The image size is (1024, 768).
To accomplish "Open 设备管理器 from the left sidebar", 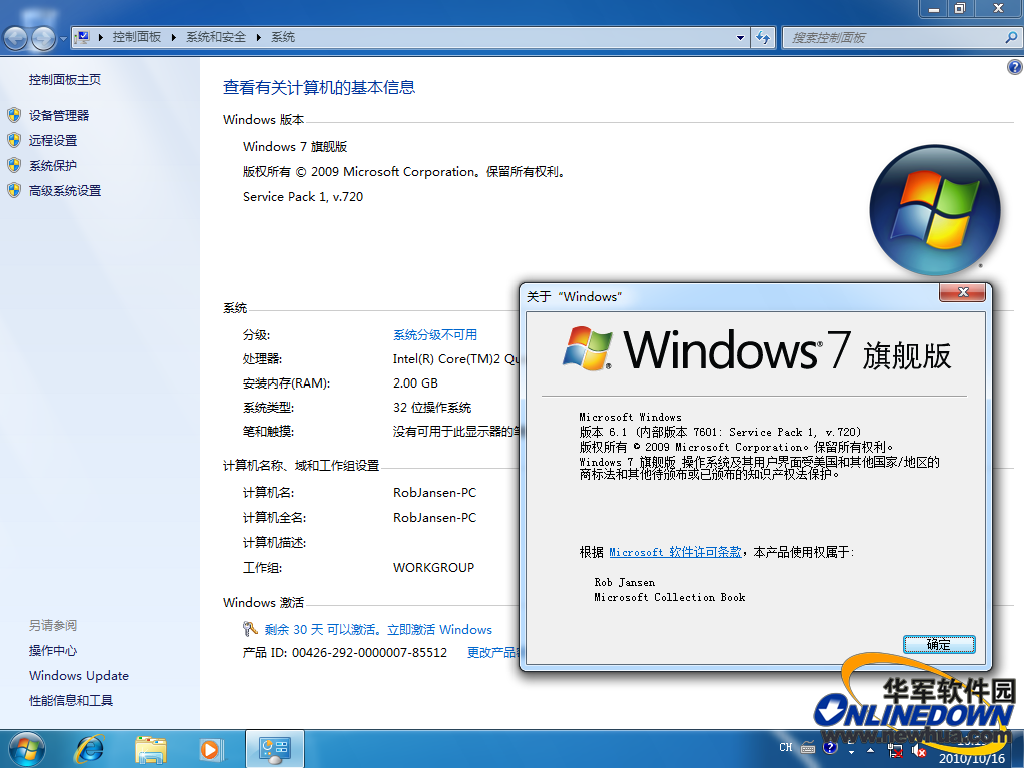I will (59, 115).
